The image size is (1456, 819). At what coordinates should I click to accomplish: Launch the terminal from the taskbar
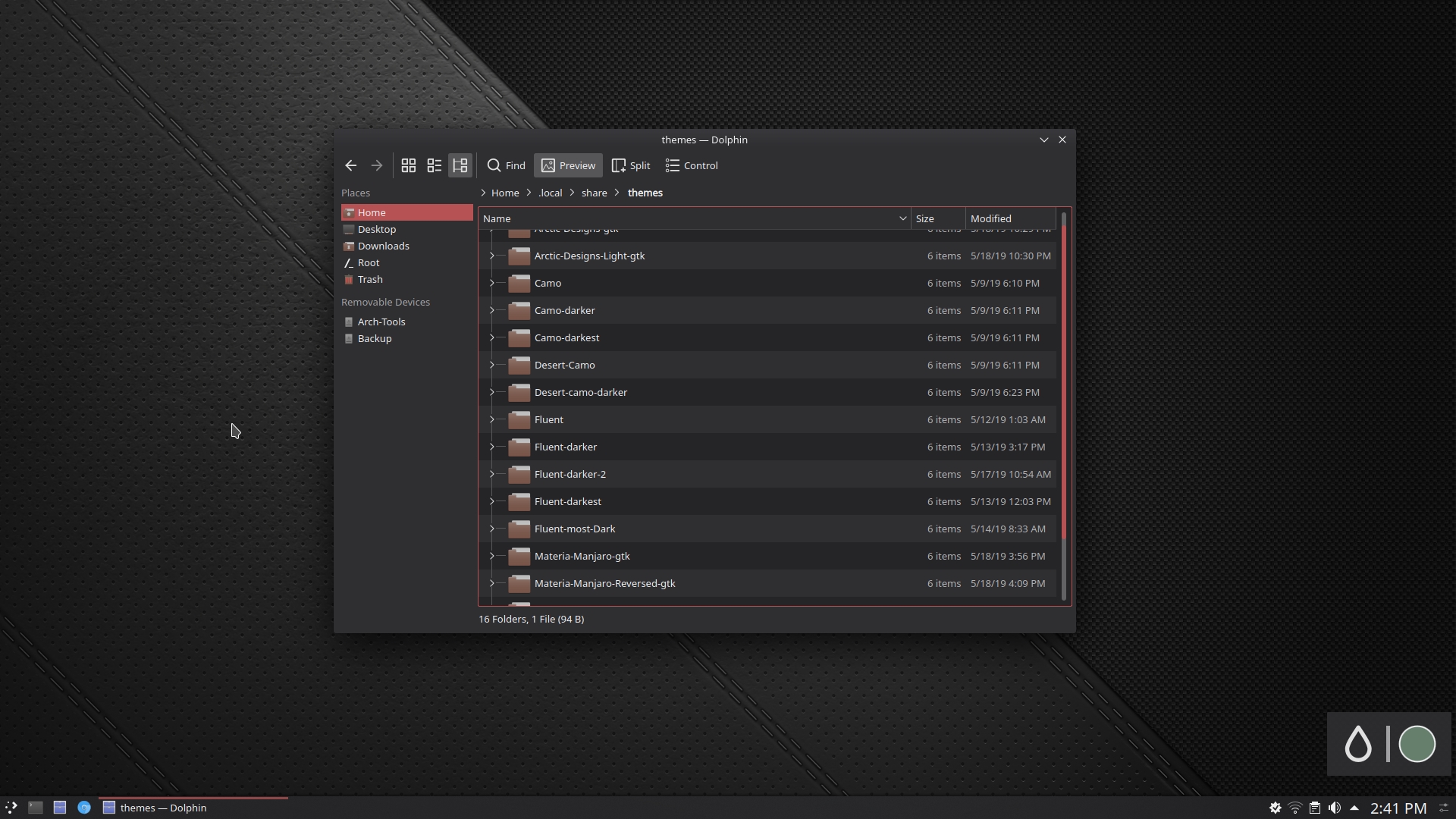click(x=36, y=808)
